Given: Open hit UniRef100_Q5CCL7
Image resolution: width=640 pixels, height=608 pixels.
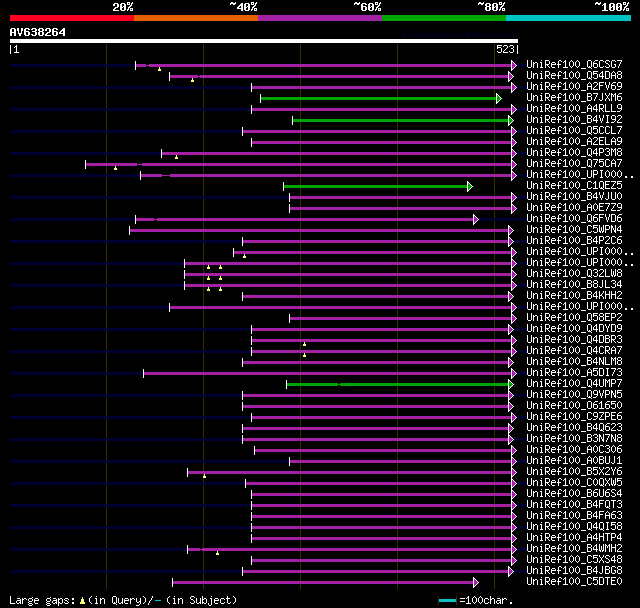Looking at the screenshot, I should click(574, 131).
